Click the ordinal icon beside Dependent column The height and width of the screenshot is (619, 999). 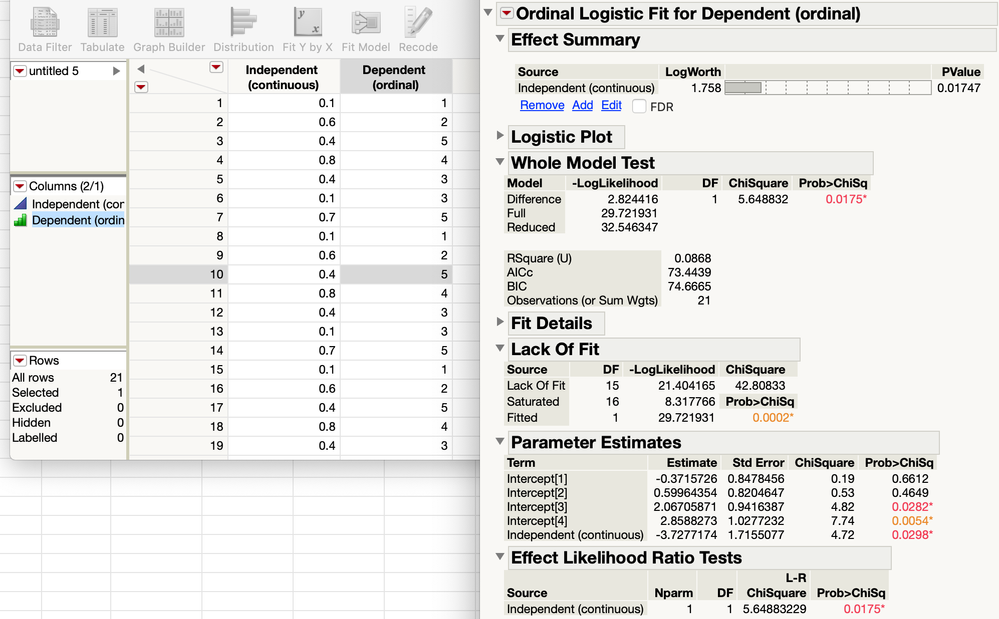20,220
